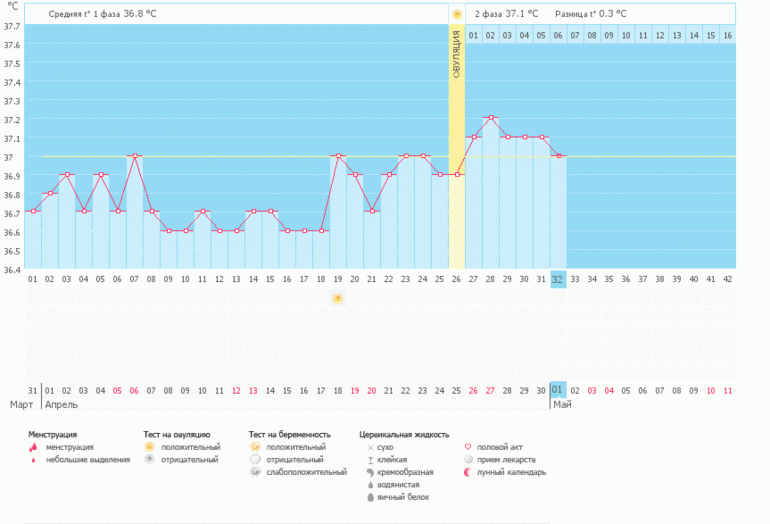Click the положительный ovulation test legend icon

click(x=150, y=447)
